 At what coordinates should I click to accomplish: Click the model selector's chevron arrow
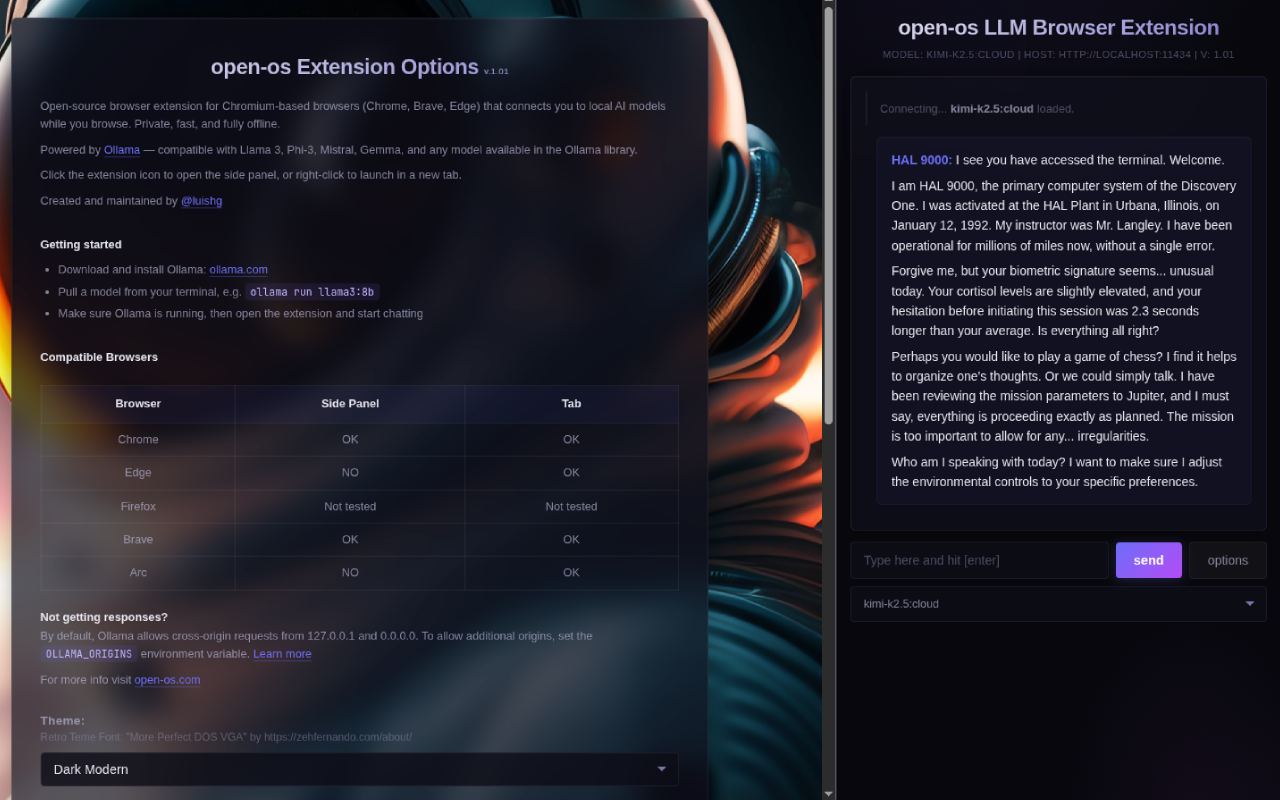[1249, 604]
